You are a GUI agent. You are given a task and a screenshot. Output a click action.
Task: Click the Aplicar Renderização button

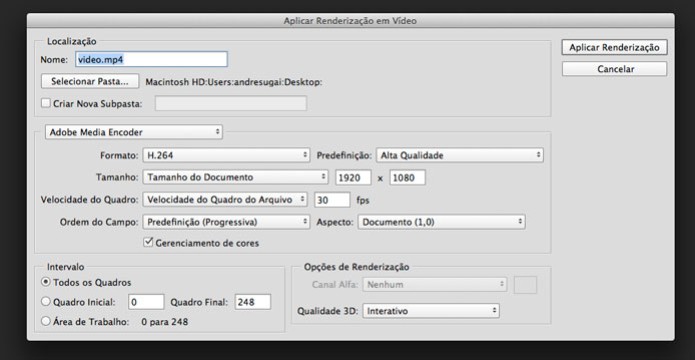[614, 47]
